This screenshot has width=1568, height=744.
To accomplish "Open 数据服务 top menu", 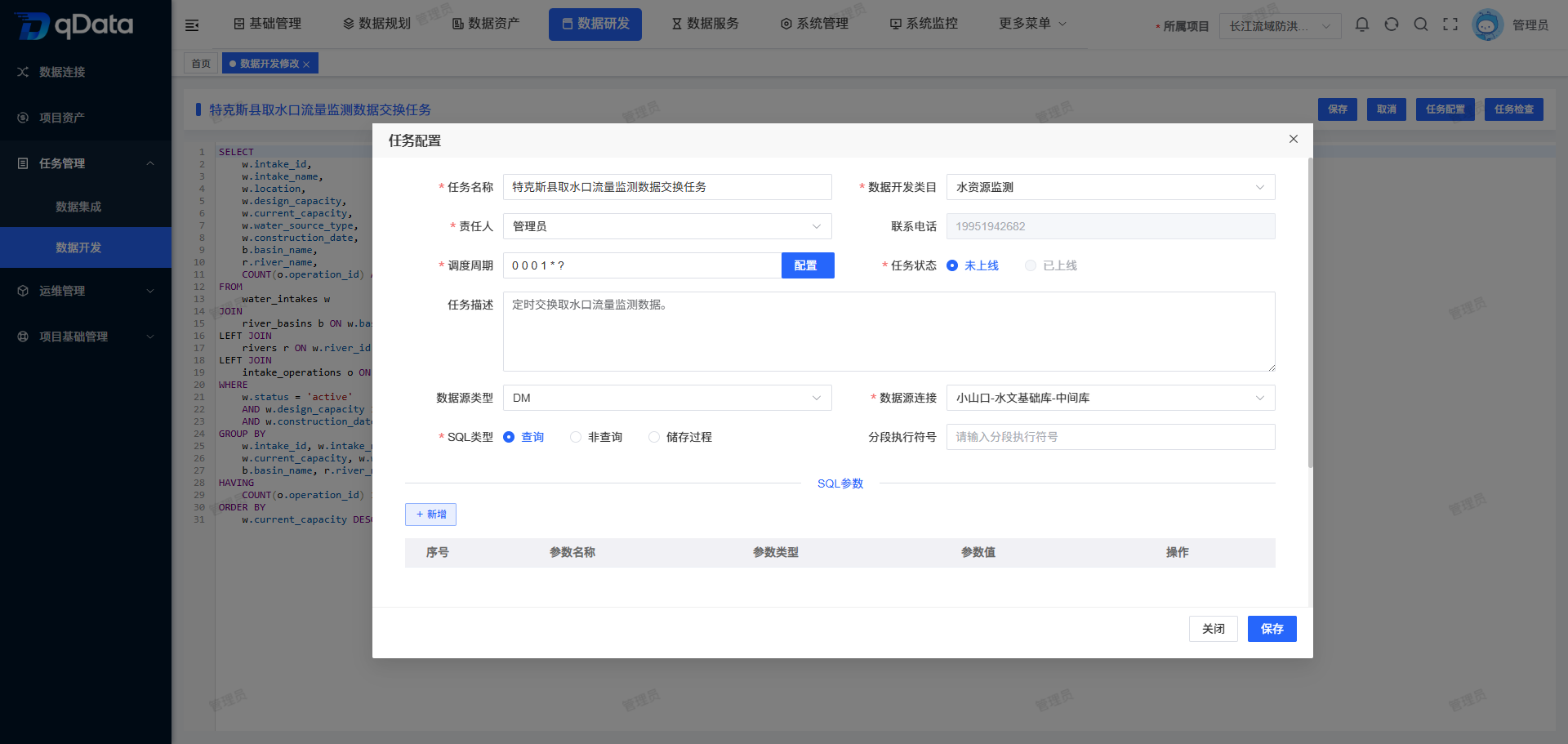I will click(x=705, y=24).
